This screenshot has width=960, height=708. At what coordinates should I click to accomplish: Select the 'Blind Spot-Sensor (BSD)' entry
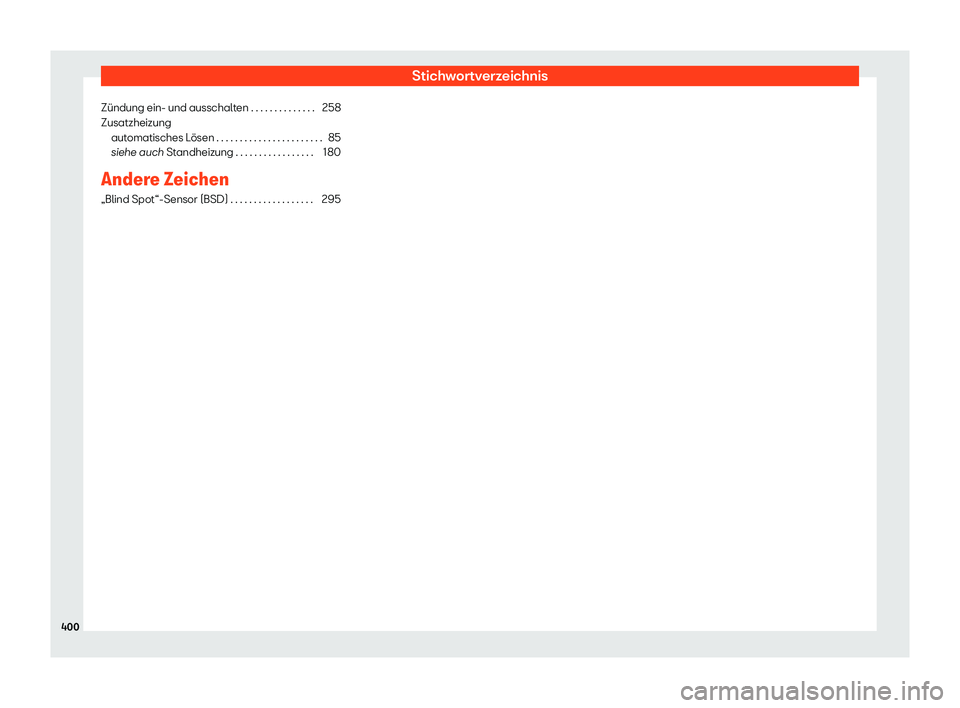[165, 200]
